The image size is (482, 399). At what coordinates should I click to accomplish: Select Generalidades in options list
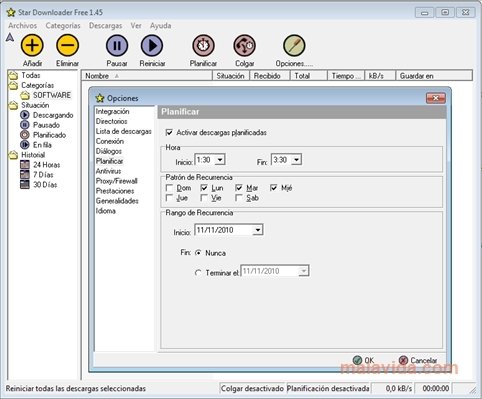click(117, 201)
